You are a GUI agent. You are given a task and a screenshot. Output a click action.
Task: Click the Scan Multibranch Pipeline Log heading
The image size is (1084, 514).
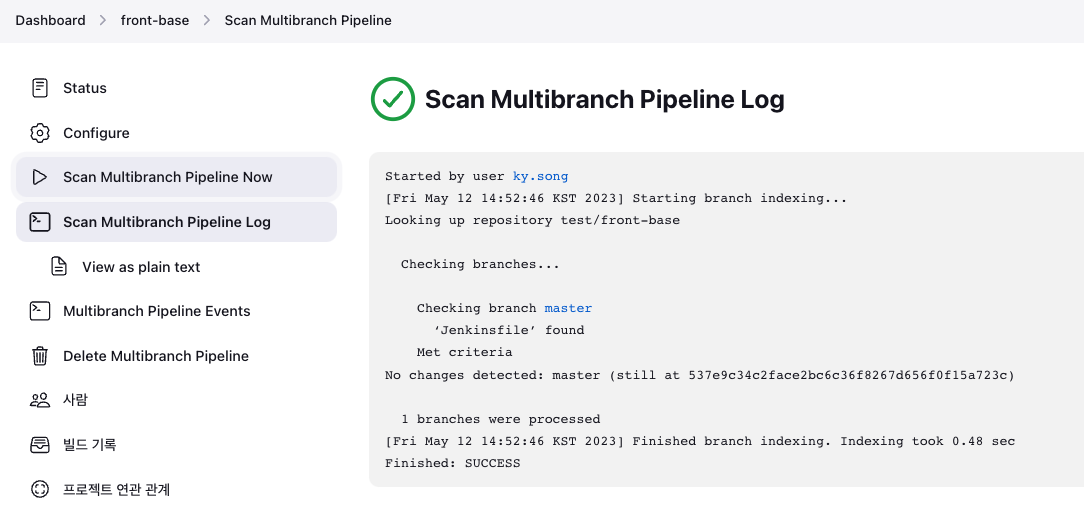tap(604, 100)
